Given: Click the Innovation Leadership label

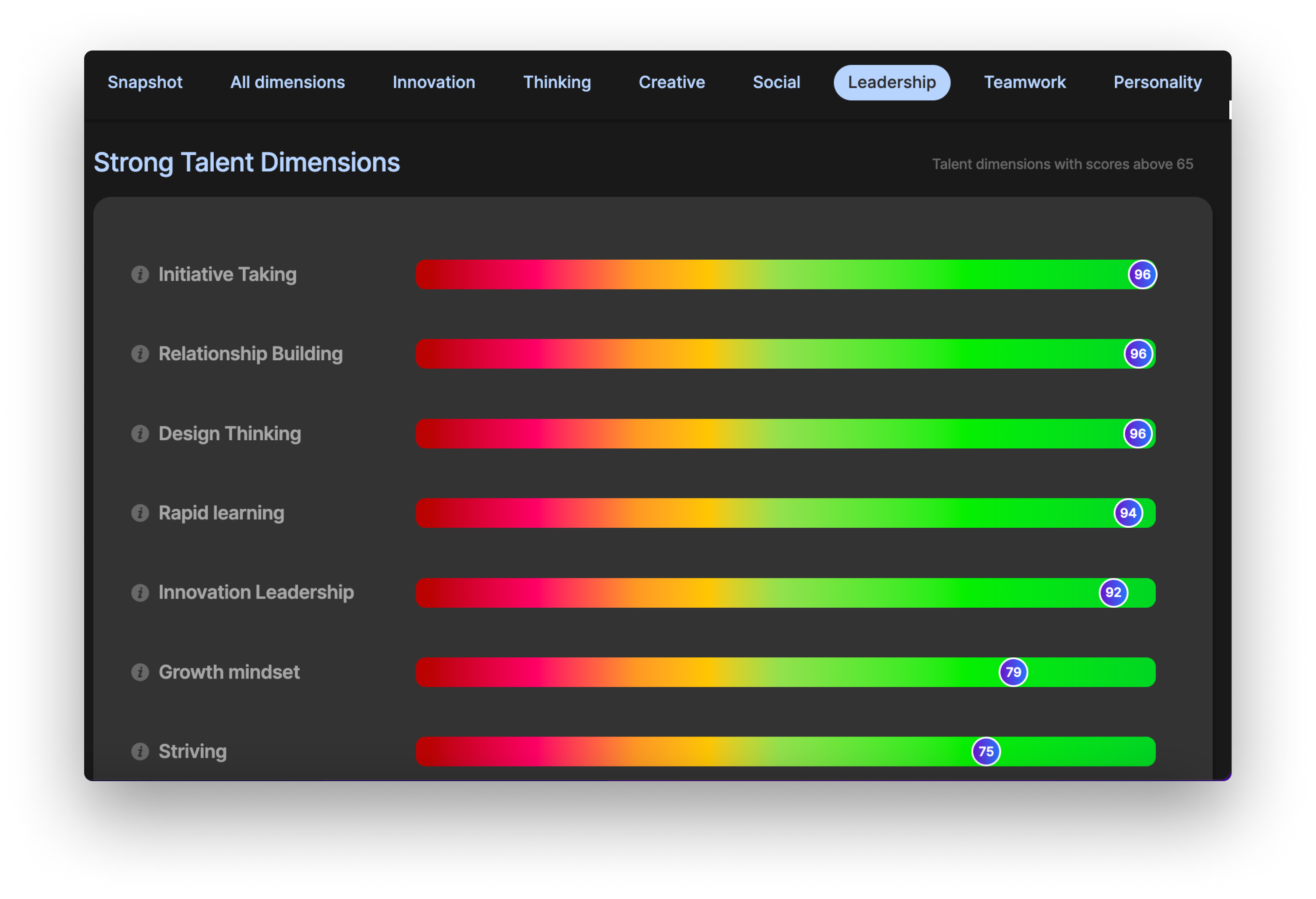Looking at the screenshot, I should click(x=256, y=593).
